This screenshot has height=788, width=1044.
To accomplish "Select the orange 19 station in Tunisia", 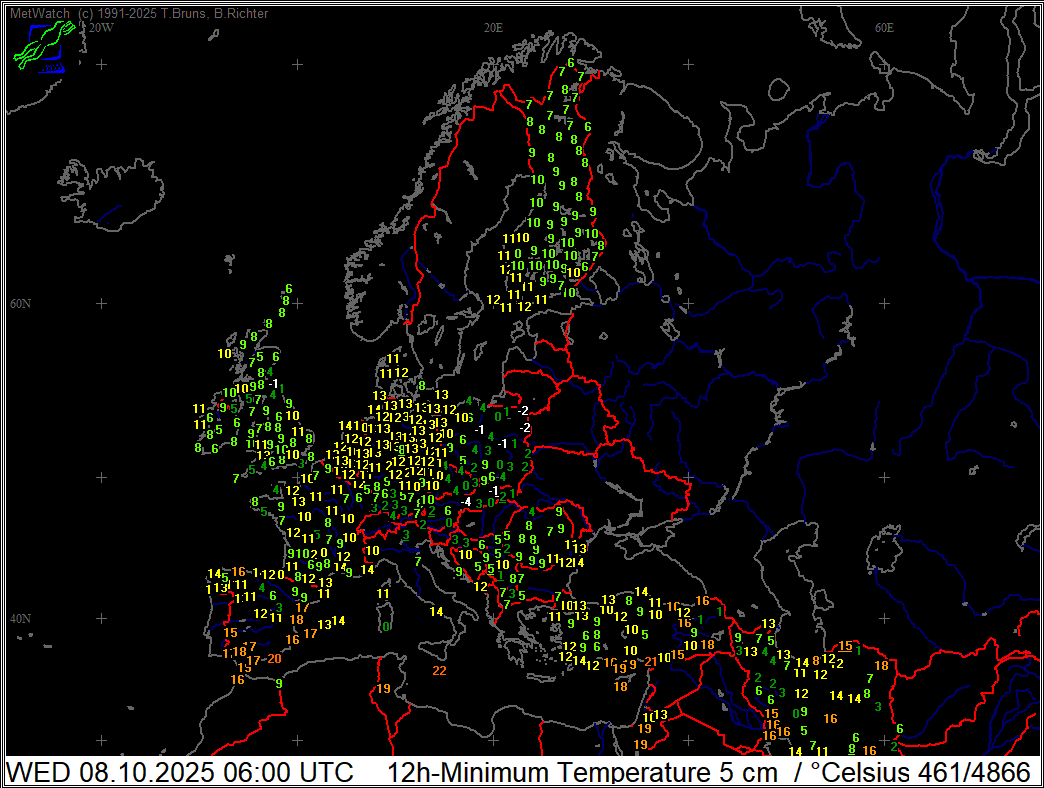I will coord(384,689).
